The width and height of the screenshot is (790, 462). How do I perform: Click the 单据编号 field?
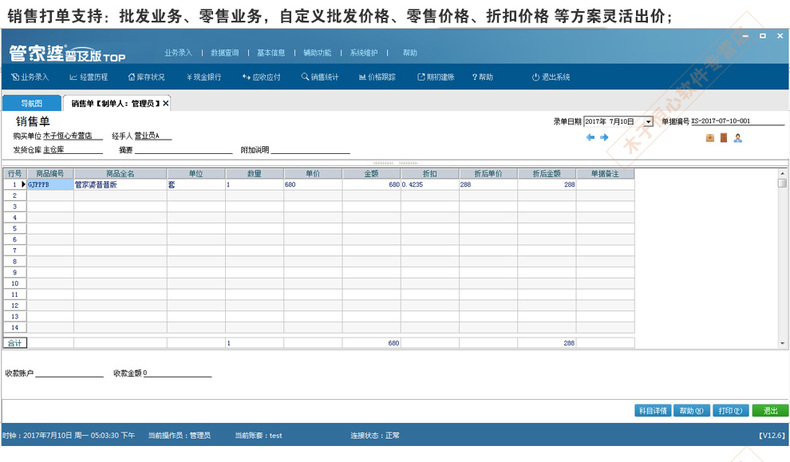click(x=738, y=121)
